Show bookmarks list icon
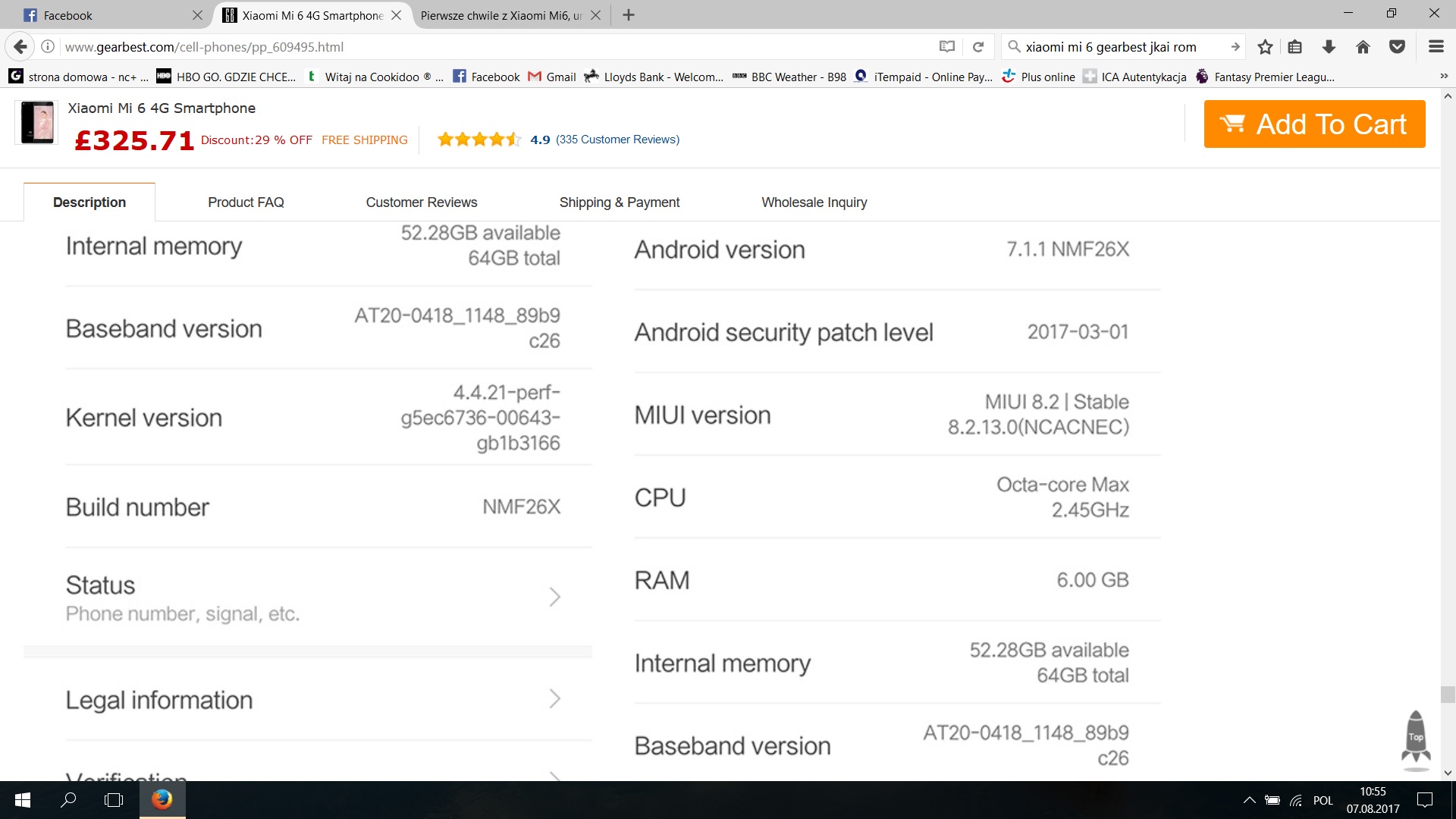This screenshot has width=1456, height=819. click(1295, 47)
